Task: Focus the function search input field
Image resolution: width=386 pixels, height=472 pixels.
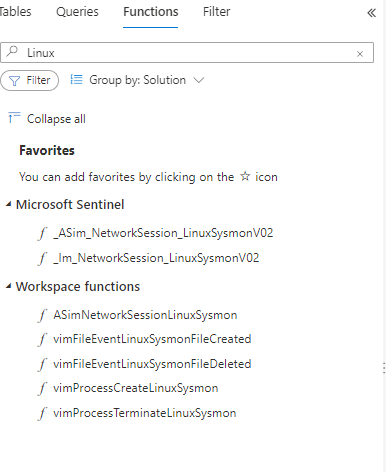Action: 187,52
